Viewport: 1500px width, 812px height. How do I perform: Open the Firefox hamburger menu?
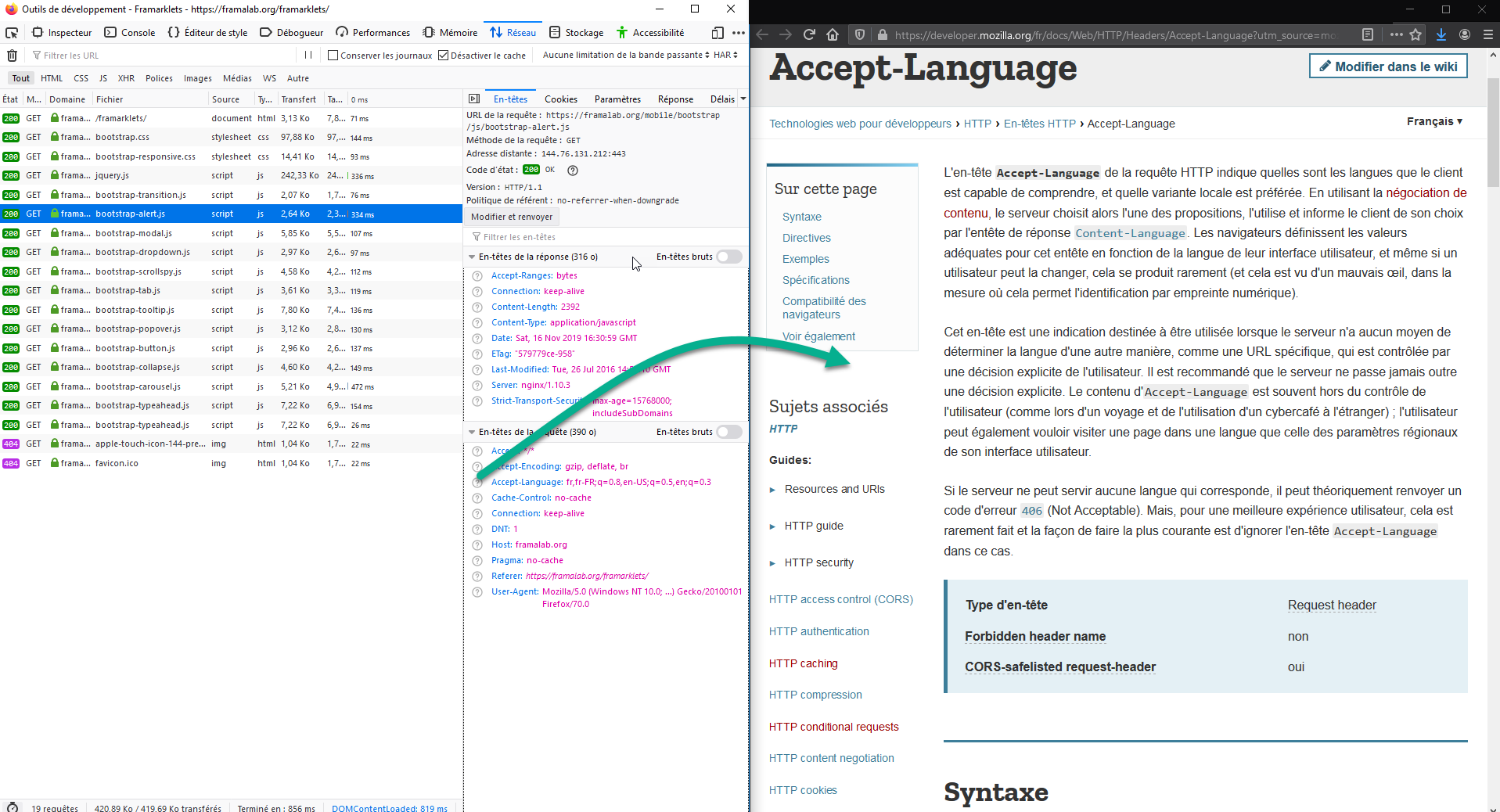(1488, 34)
